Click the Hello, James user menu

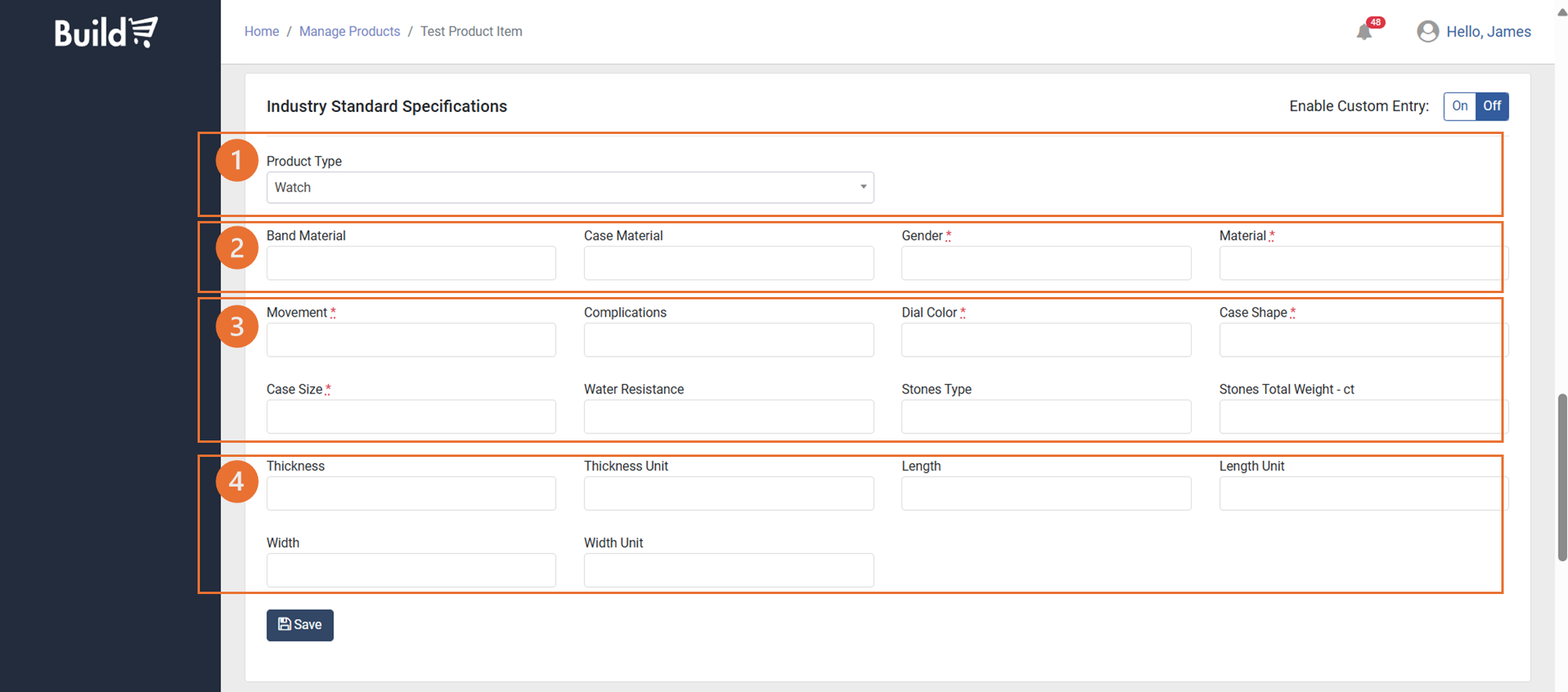[x=1488, y=31]
